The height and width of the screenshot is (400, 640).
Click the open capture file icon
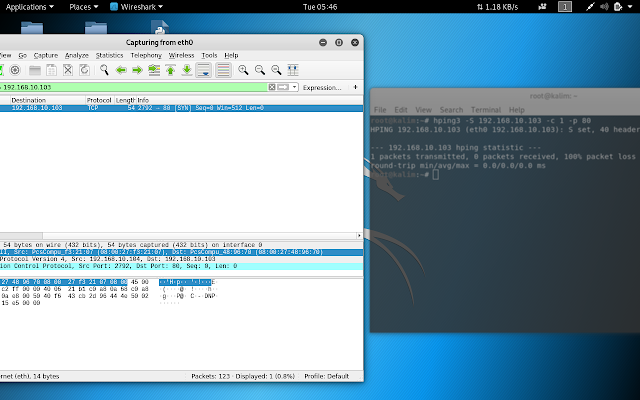pyautogui.click(x=35, y=70)
